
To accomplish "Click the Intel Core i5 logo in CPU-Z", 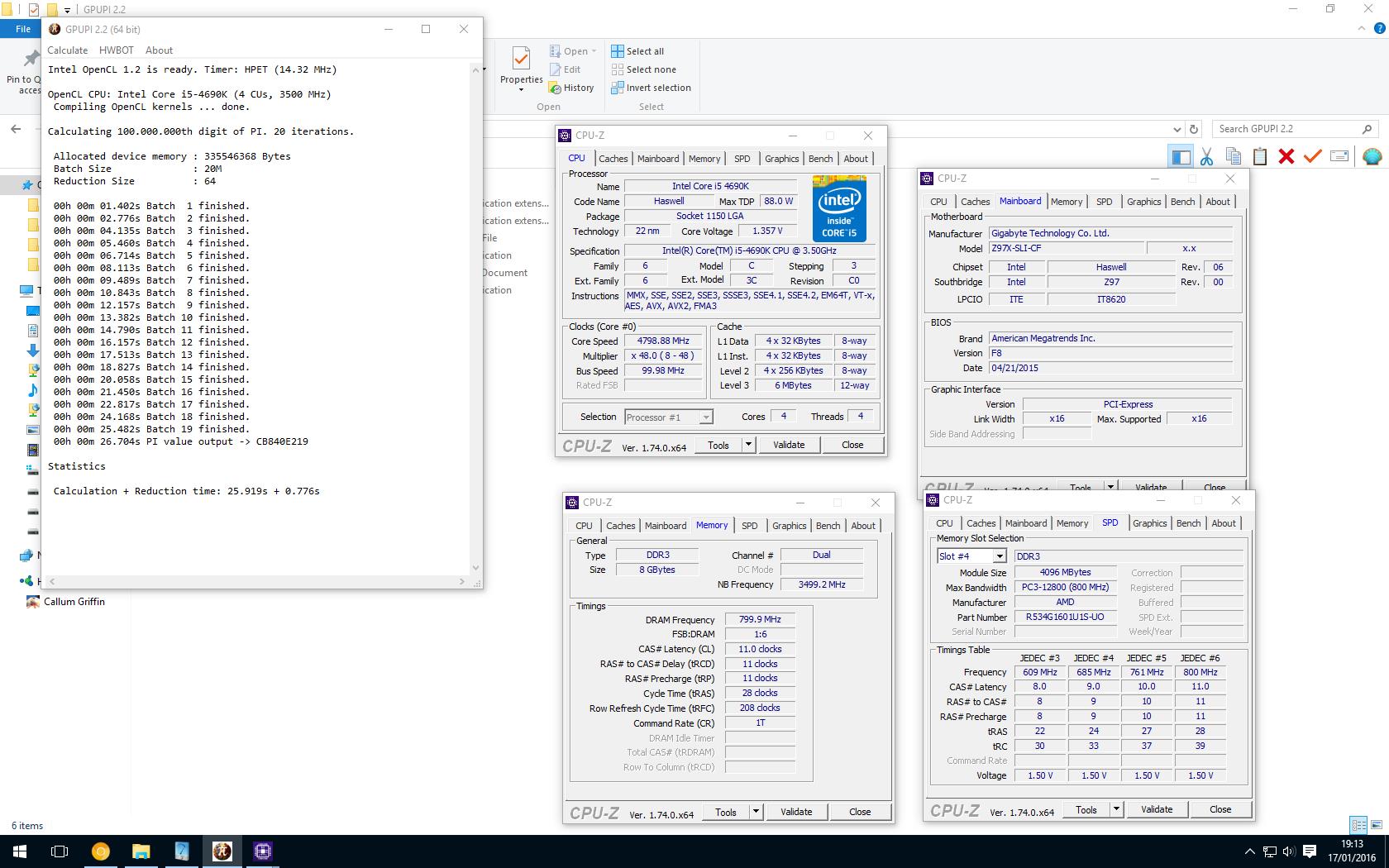I will pyautogui.click(x=839, y=208).
